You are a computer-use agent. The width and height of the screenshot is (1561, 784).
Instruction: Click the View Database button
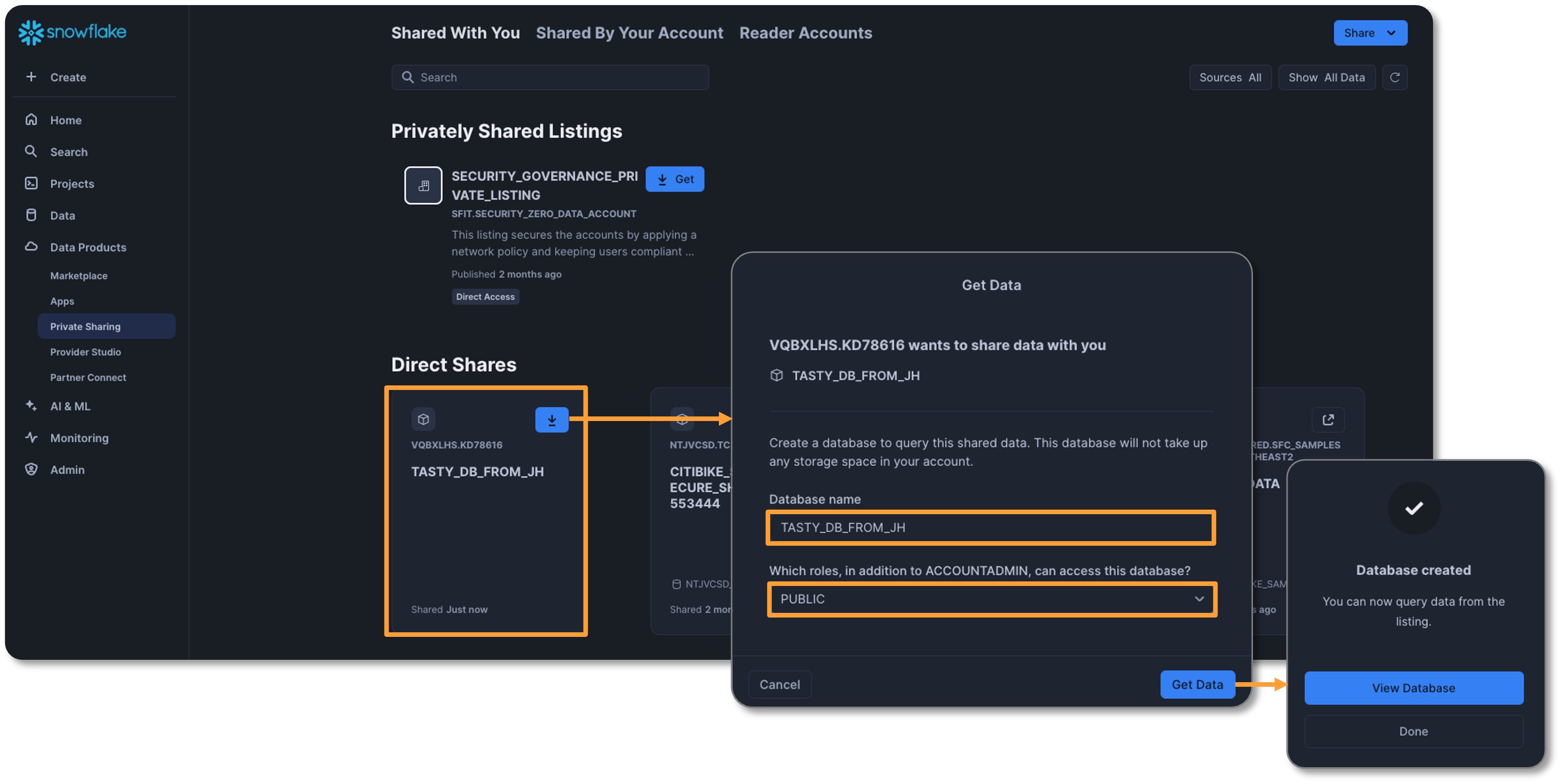click(x=1413, y=688)
